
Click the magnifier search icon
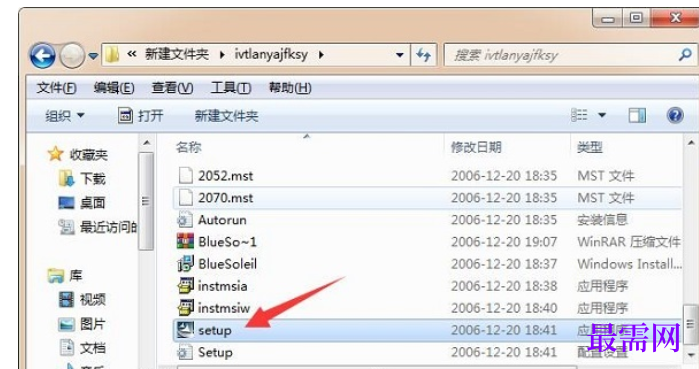click(685, 55)
